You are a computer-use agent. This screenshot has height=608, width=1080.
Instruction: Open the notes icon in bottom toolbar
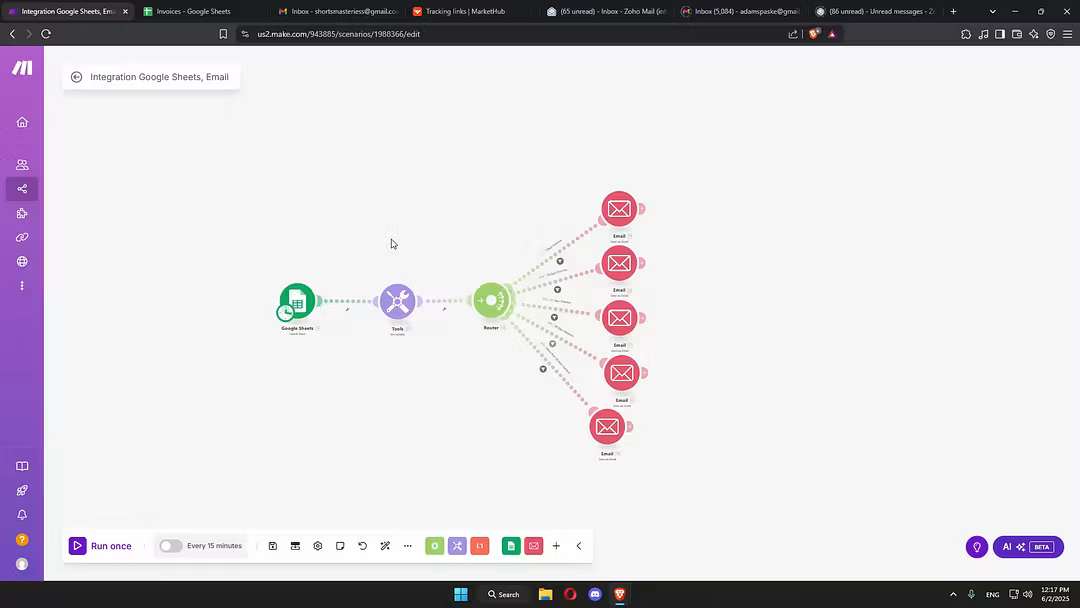340,546
